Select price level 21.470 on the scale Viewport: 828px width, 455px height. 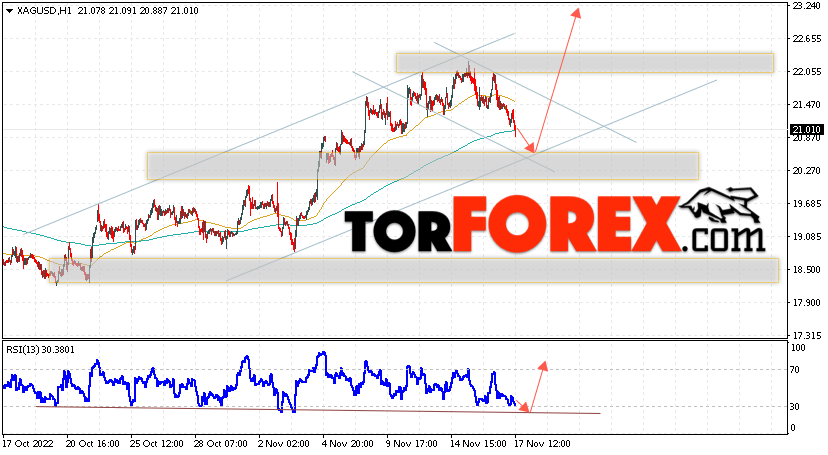[x=806, y=105]
